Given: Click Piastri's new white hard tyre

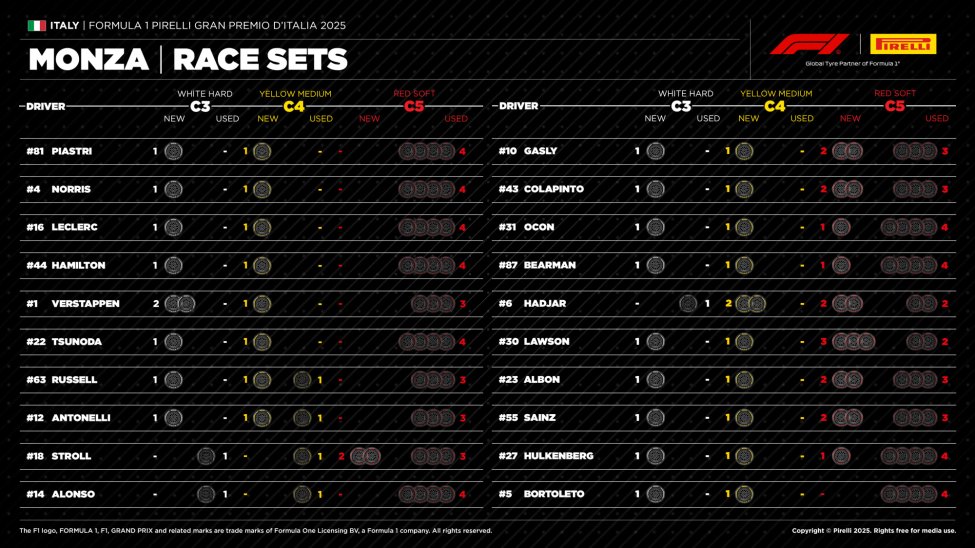Looking at the screenshot, I should (173, 152).
